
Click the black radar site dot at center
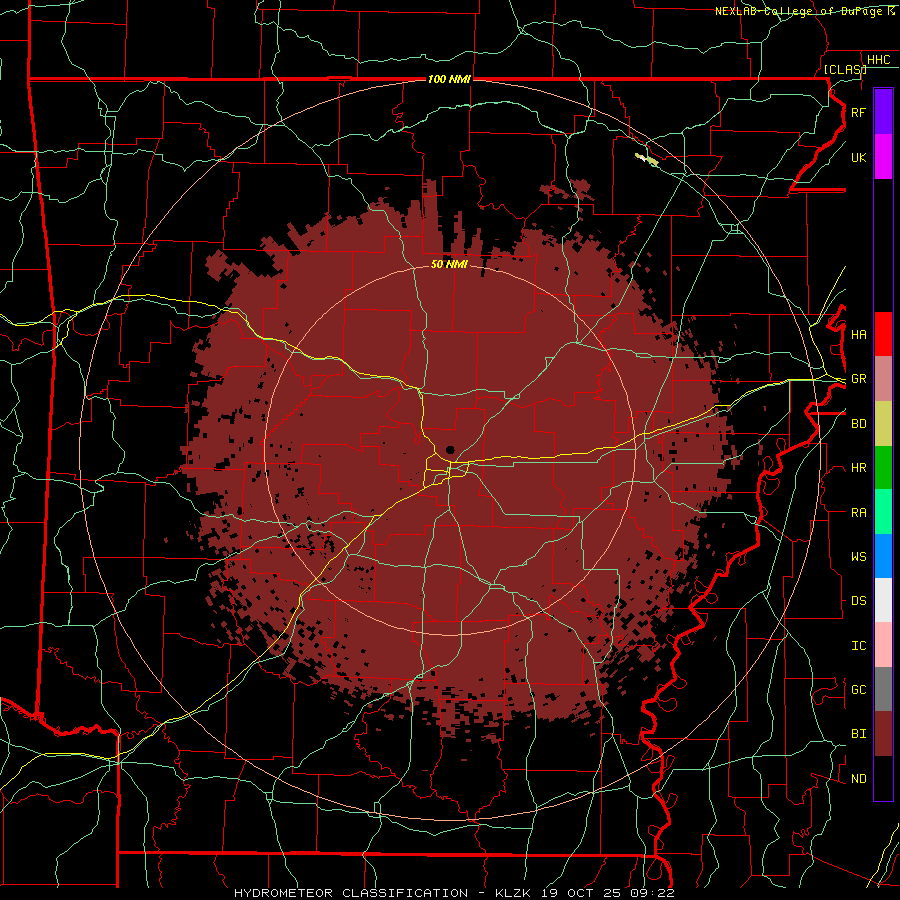click(450, 450)
